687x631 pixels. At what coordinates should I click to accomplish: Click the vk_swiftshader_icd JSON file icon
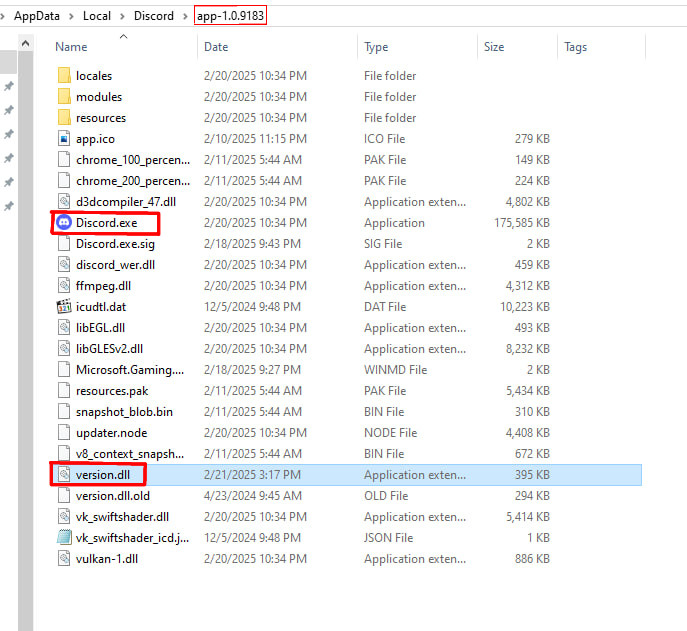(x=64, y=538)
